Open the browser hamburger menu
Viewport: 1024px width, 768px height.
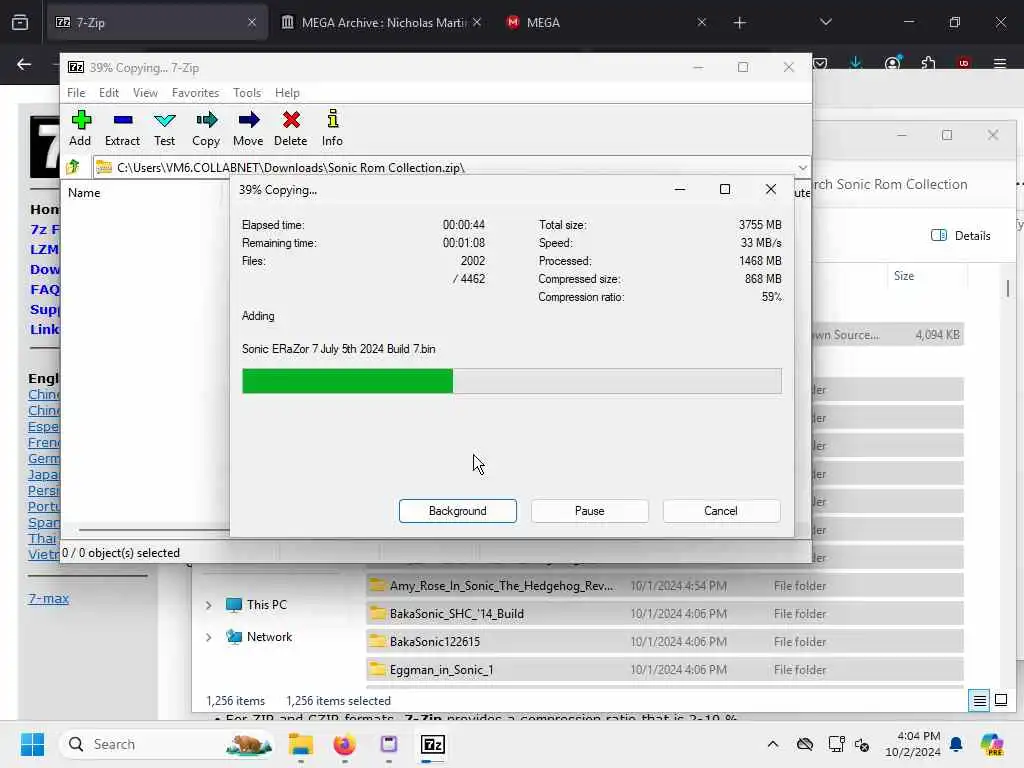click(1000, 63)
